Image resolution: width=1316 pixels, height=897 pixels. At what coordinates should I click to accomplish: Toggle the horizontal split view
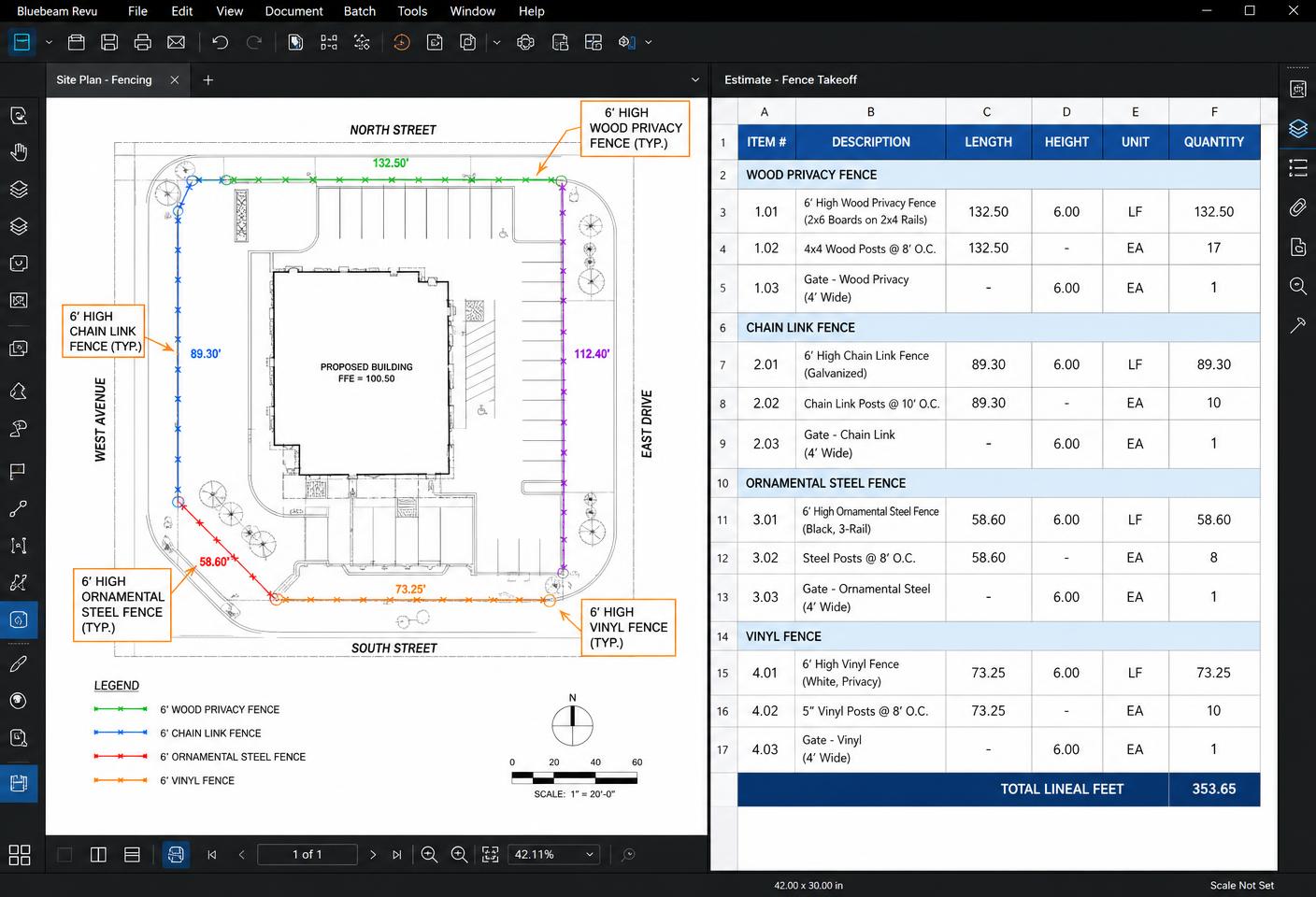[x=132, y=854]
